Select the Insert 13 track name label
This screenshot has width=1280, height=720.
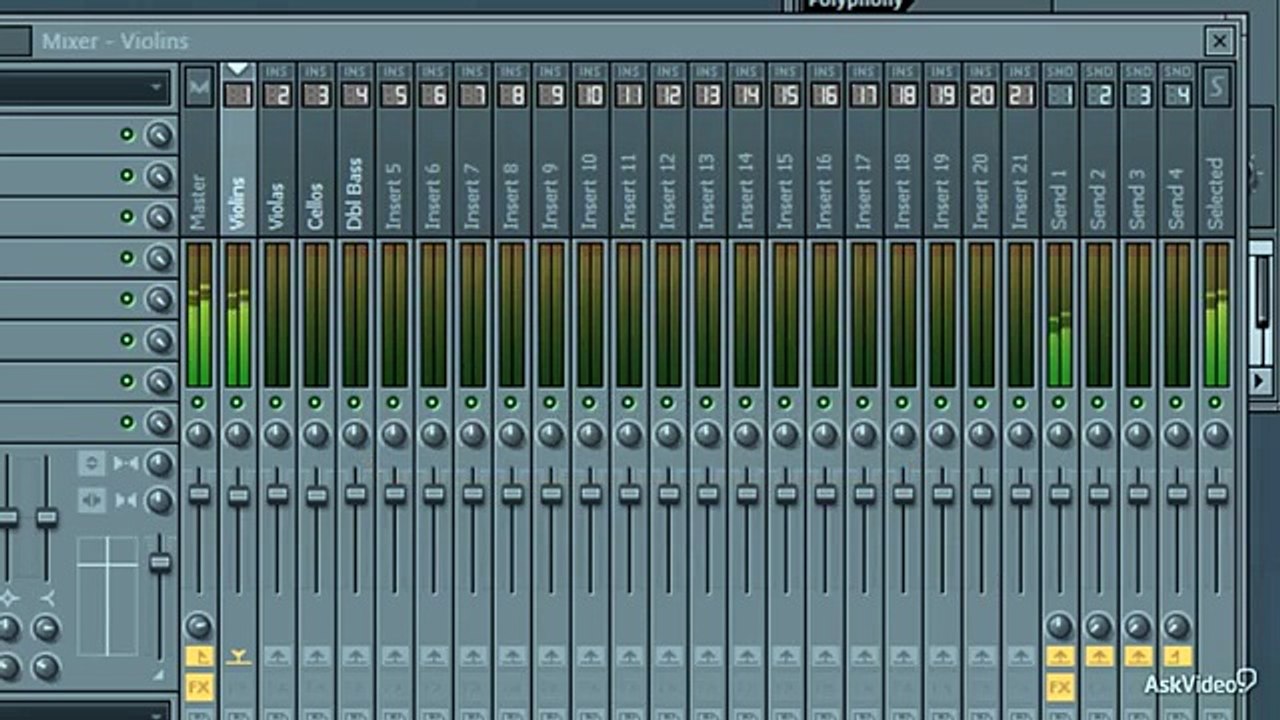pyautogui.click(x=708, y=192)
